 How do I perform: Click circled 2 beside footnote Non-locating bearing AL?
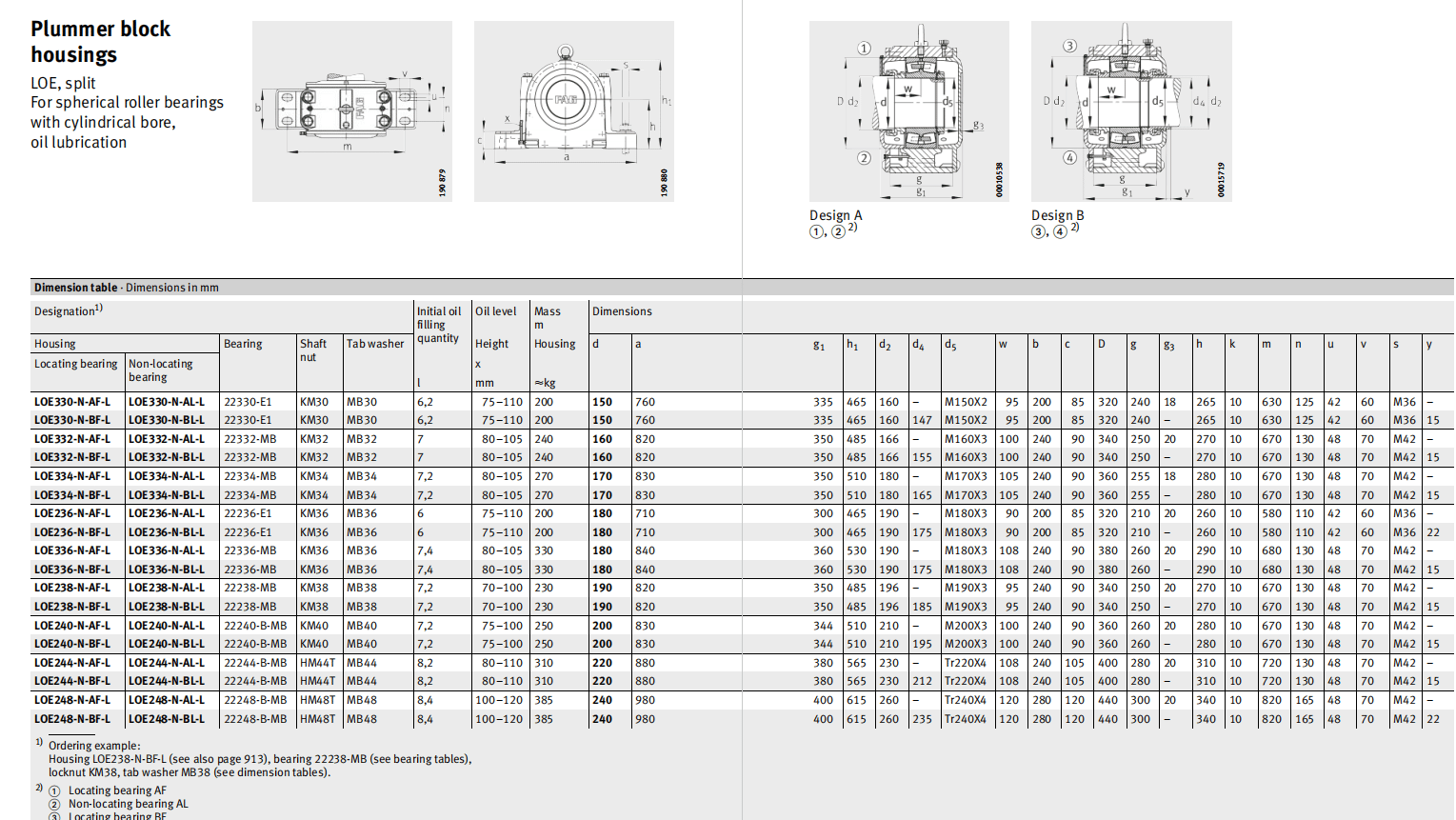coord(54,805)
